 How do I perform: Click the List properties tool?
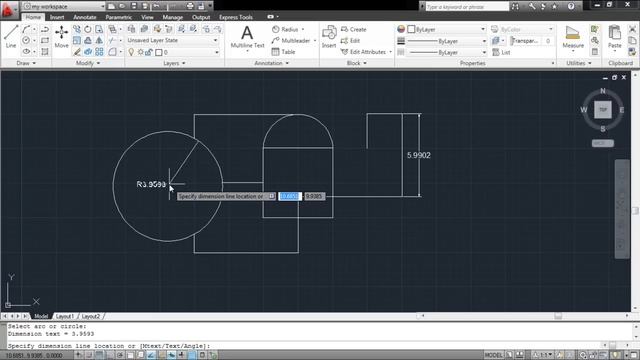(502, 52)
